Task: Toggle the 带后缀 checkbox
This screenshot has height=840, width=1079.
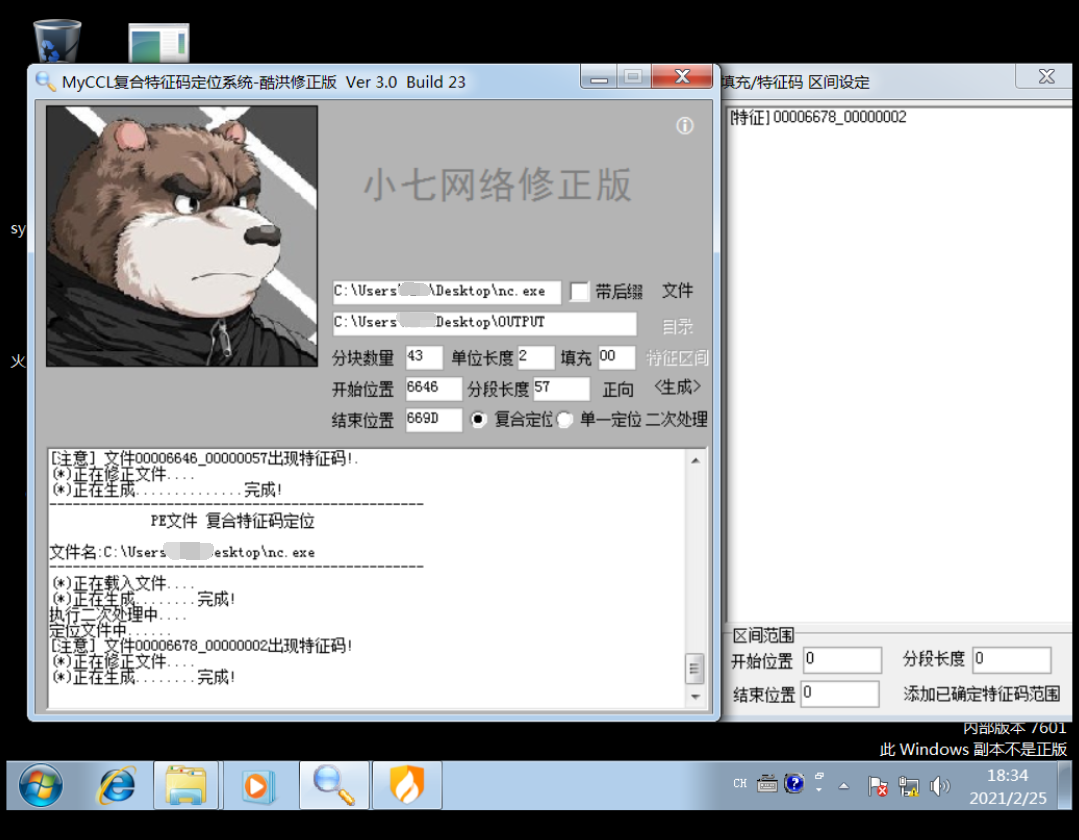Action: point(579,292)
